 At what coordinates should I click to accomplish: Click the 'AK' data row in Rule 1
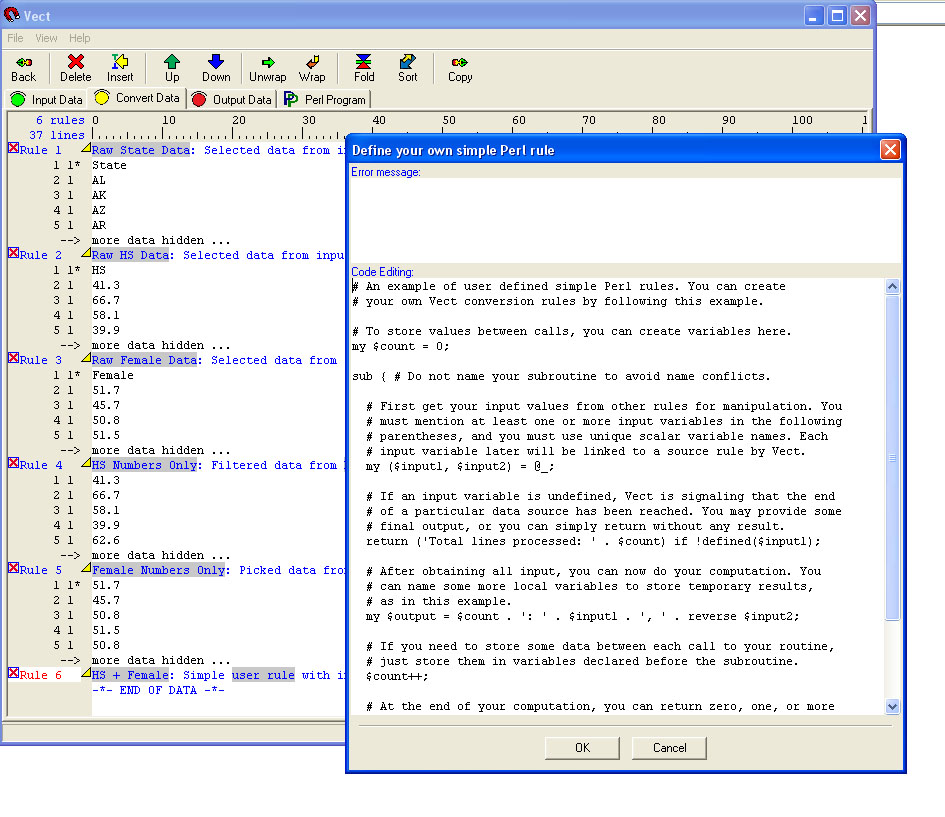coord(99,195)
